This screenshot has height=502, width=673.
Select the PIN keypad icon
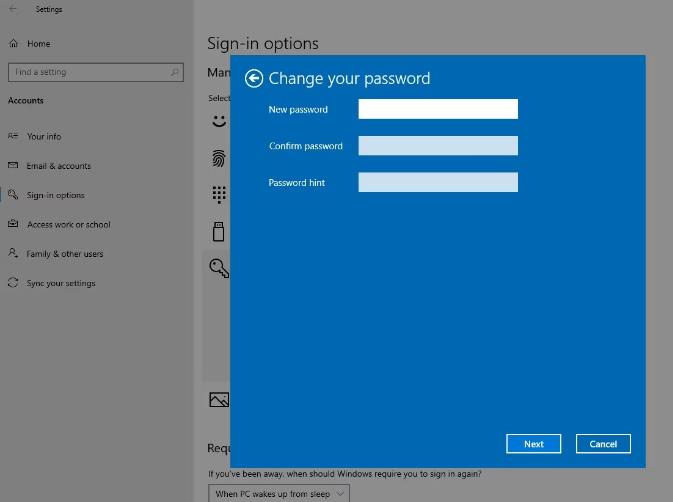[x=219, y=194]
